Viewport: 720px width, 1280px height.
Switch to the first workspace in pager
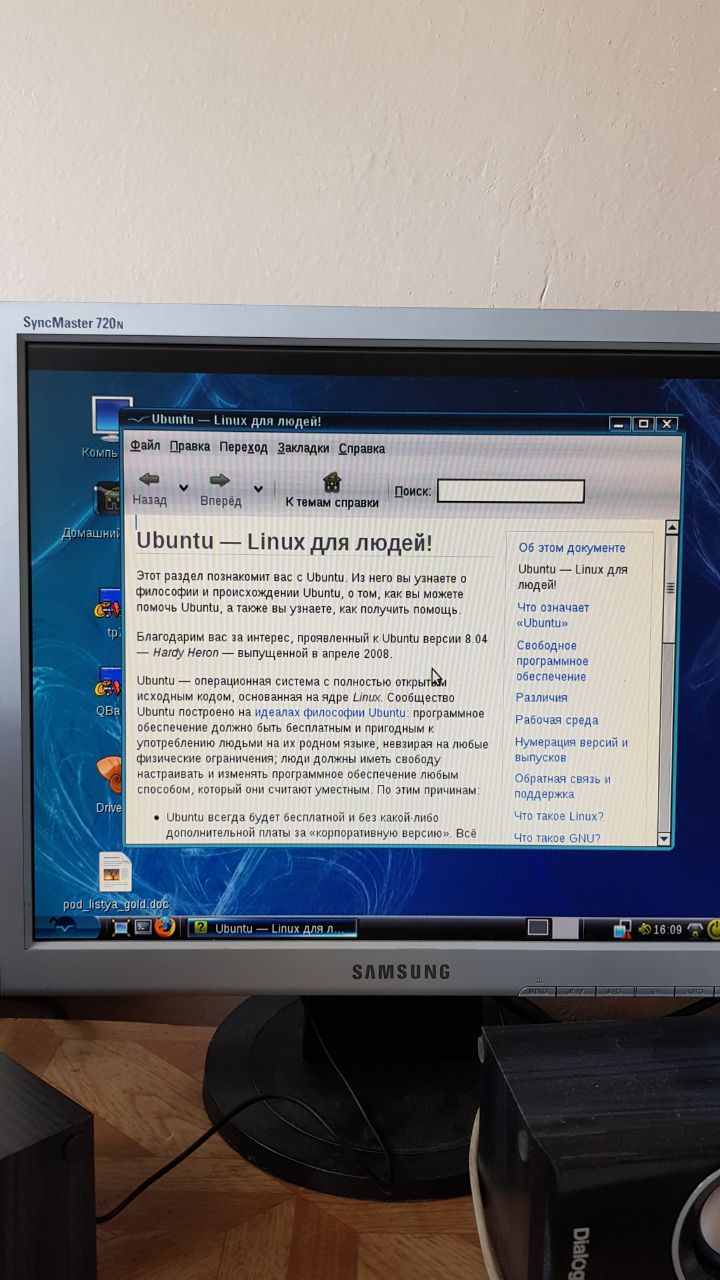point(539,928)
